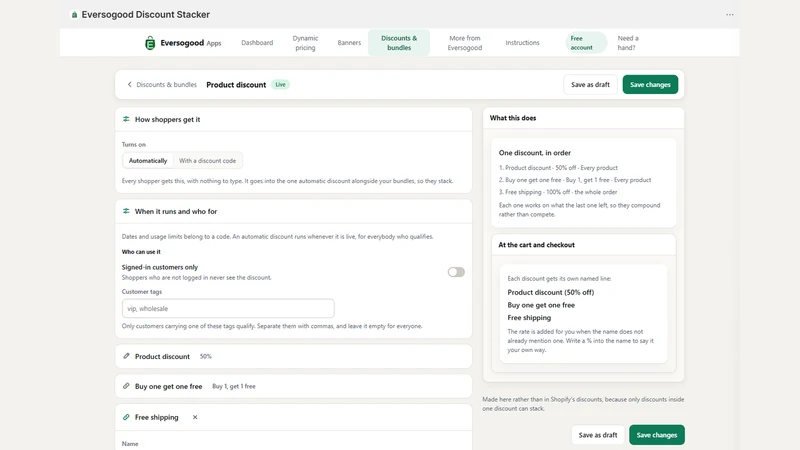Open the three-dot more options menu
The height and width of the screenshot is (450, 800).
pos(730,15)
